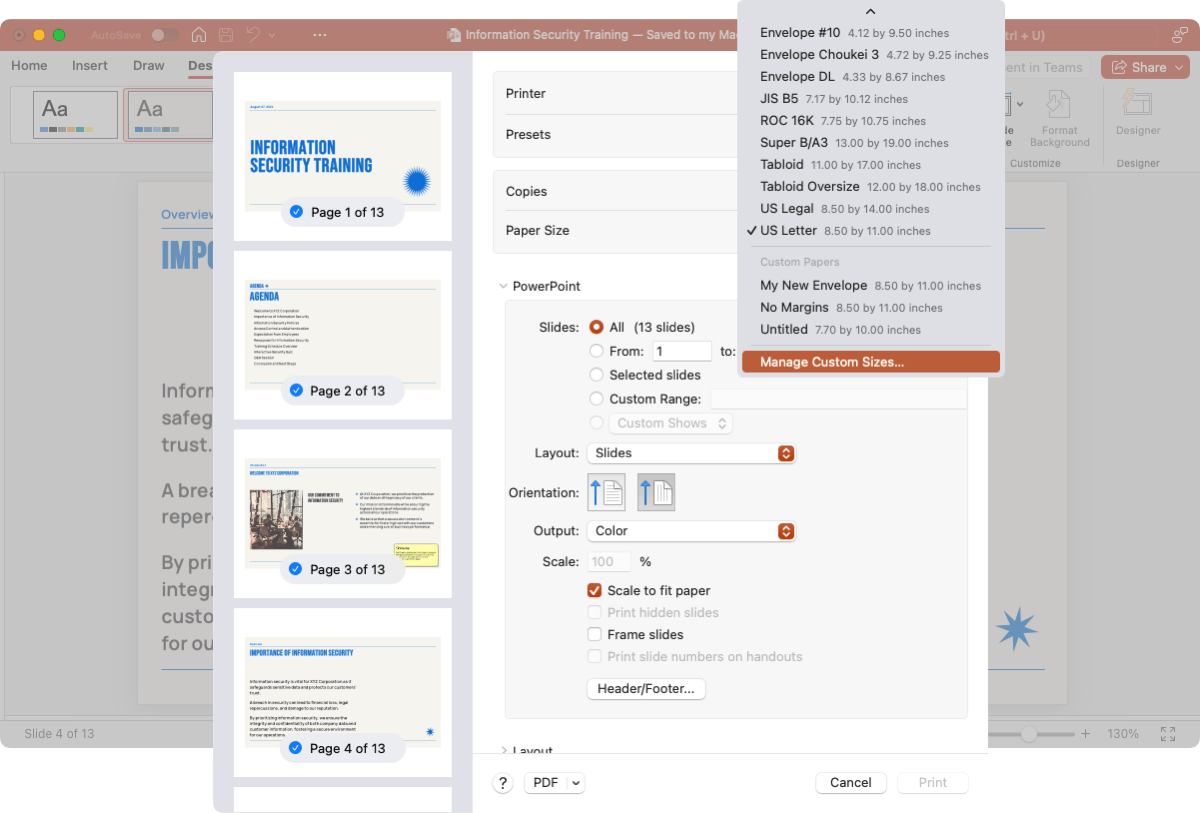
Task: Choose Manage Custom Sizes in paper menu
Action: click(x=871, y=362)
